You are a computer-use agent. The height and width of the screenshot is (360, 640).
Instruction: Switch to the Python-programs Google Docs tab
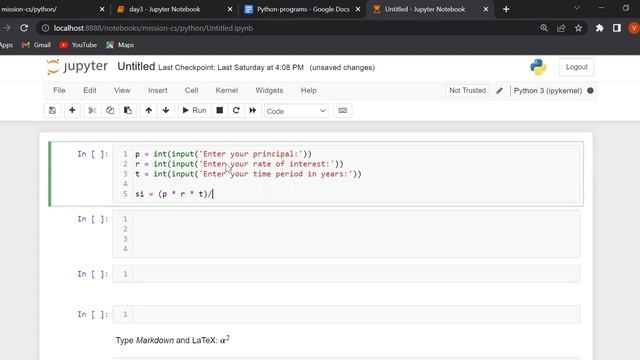coord(303,9)
